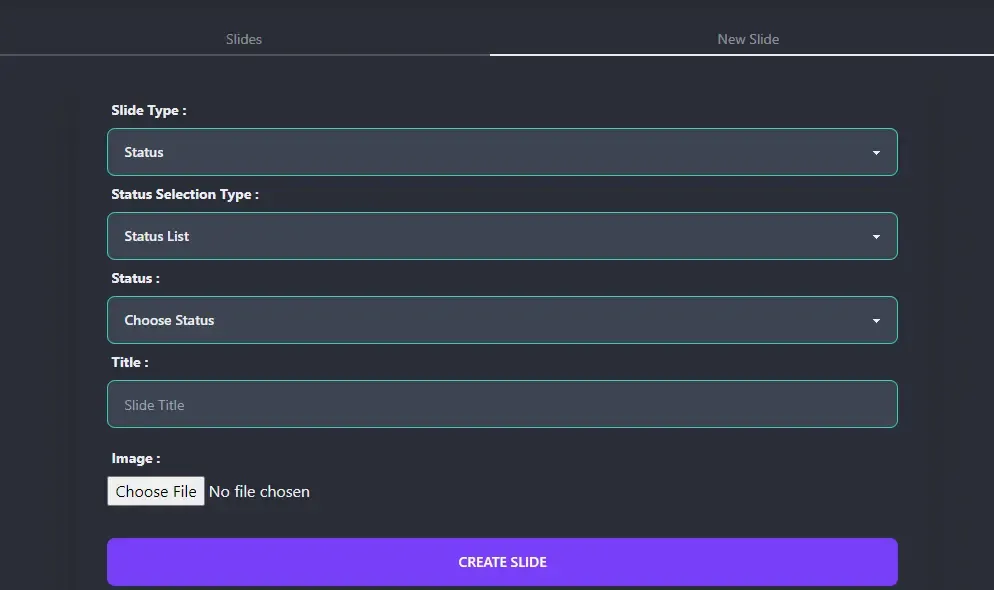The width and height of the screenshot is (994, 590).
Task: Click the 'Title :' label
Action: pyautogui.click(x=129, y=362)
